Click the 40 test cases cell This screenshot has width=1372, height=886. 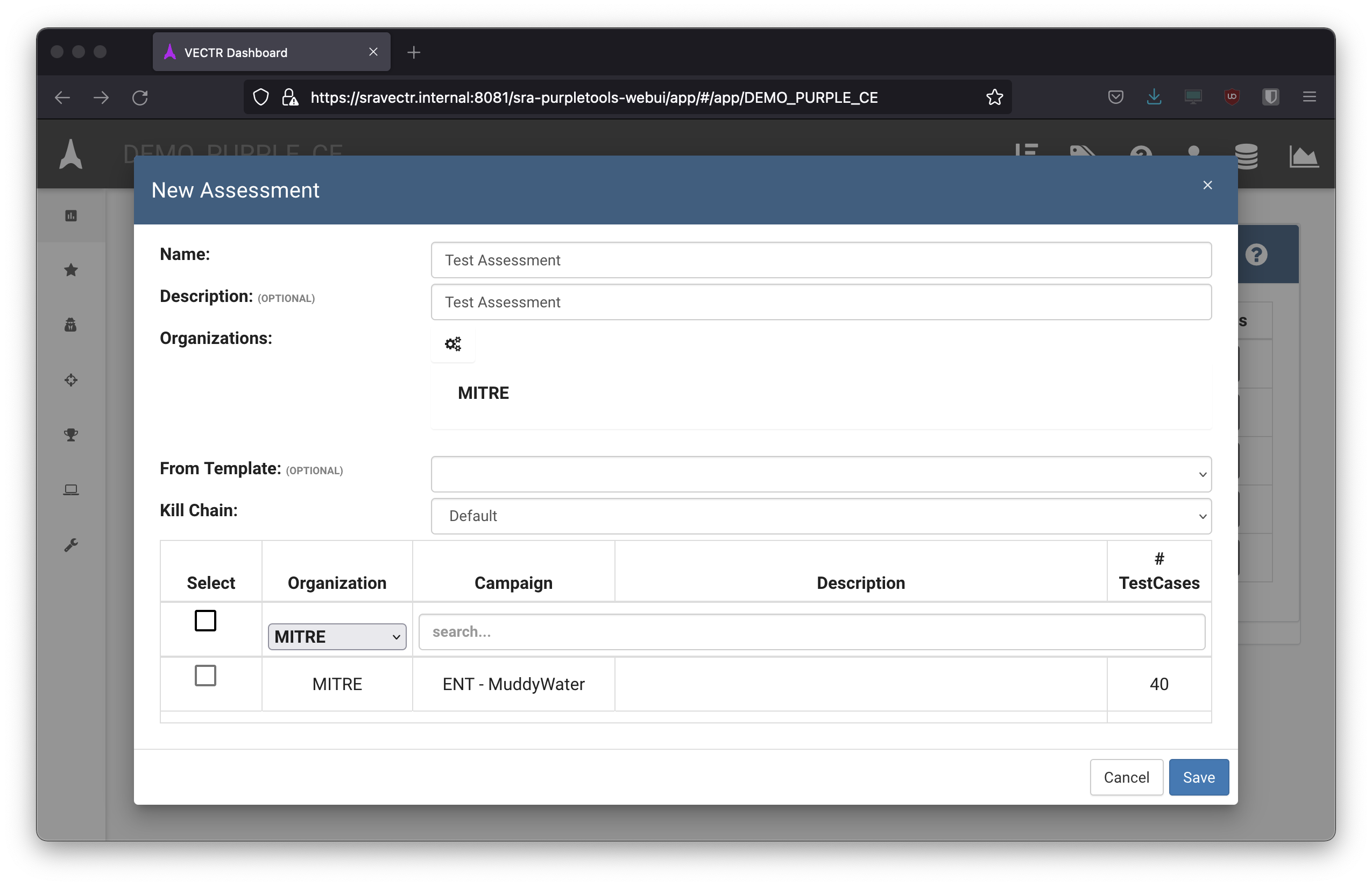(1158, 684)
